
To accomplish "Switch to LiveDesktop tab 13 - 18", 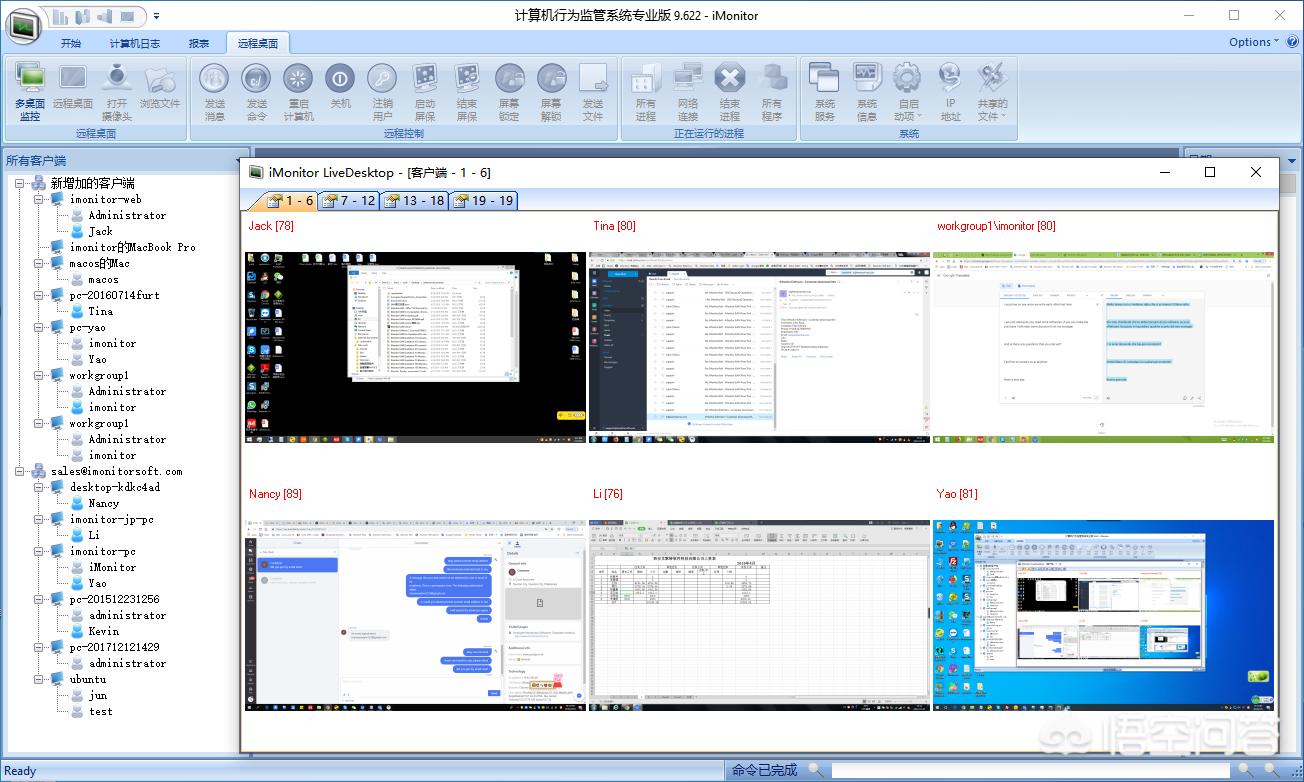I will pyautogui.click(x=414, y=201).
